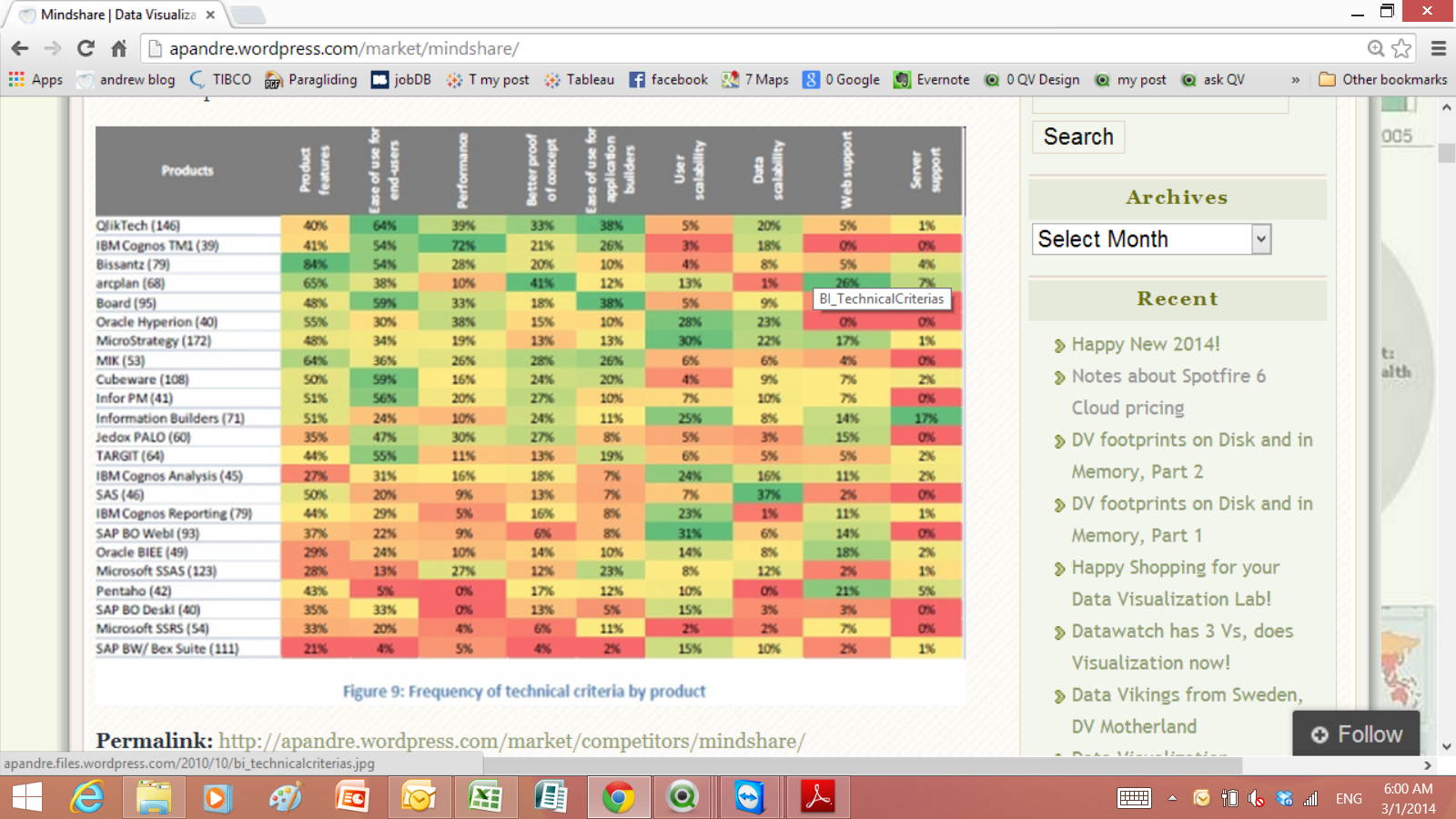This screenshot has height=819, width=1456.
Task: Check the network signal tray icon
Action: pos(1310,798)
